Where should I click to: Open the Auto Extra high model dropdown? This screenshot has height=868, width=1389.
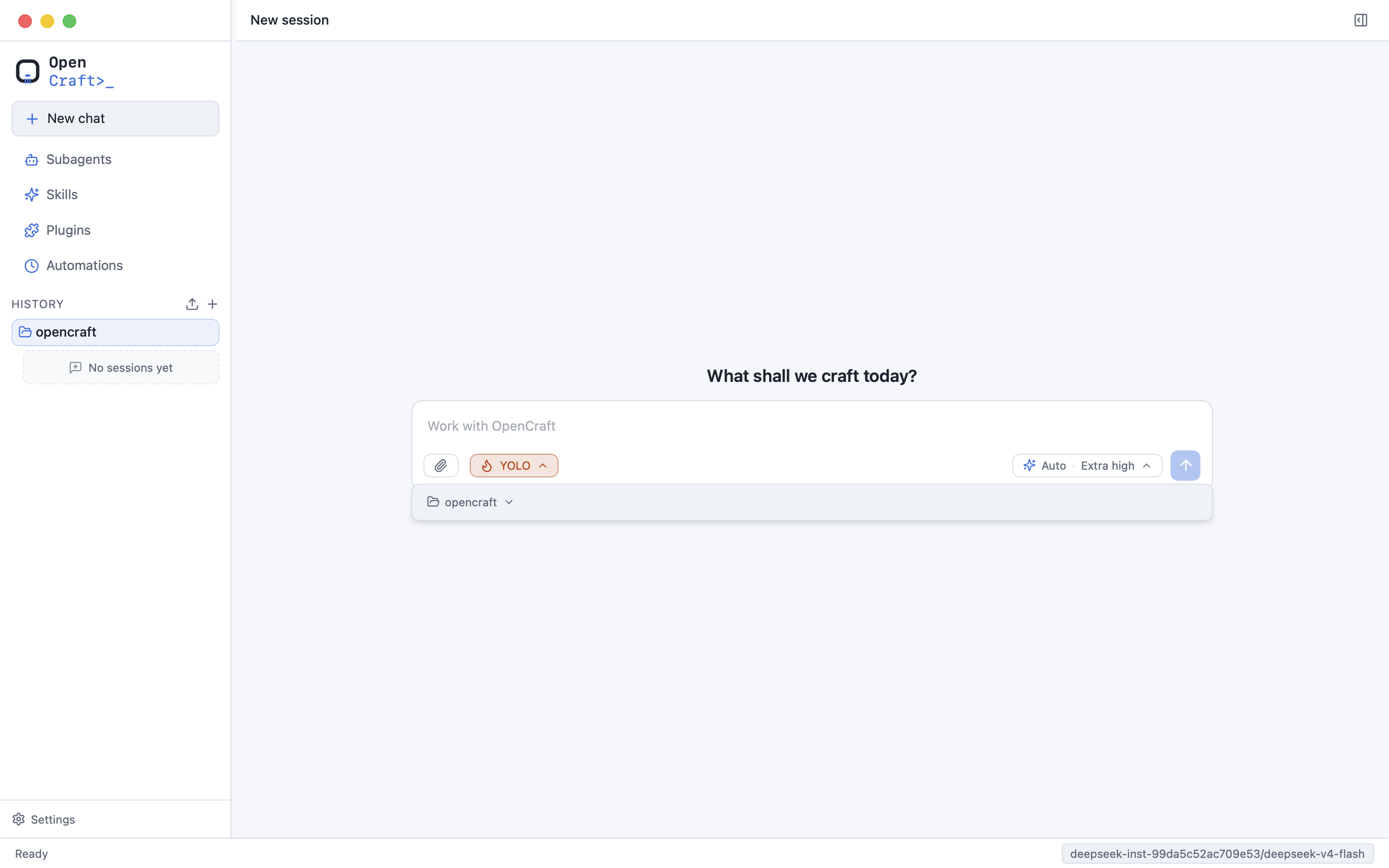pyautogui.click(x=1087, y=465)
